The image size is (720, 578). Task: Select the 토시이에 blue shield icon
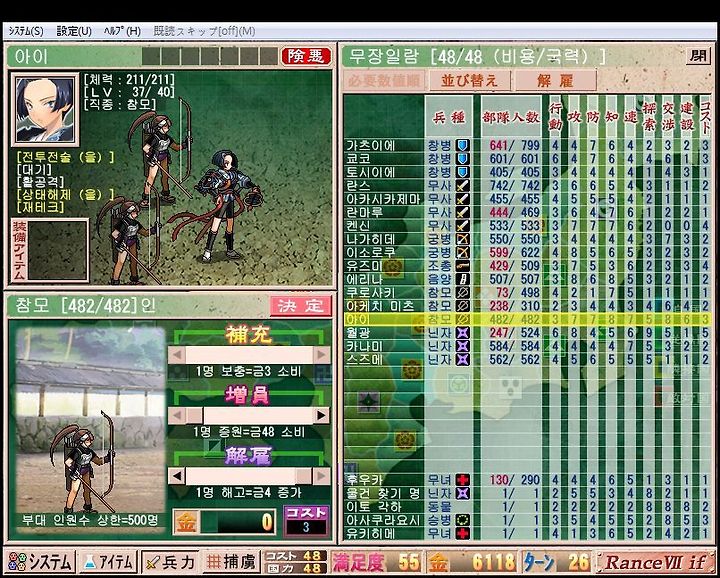coord(463,173)
